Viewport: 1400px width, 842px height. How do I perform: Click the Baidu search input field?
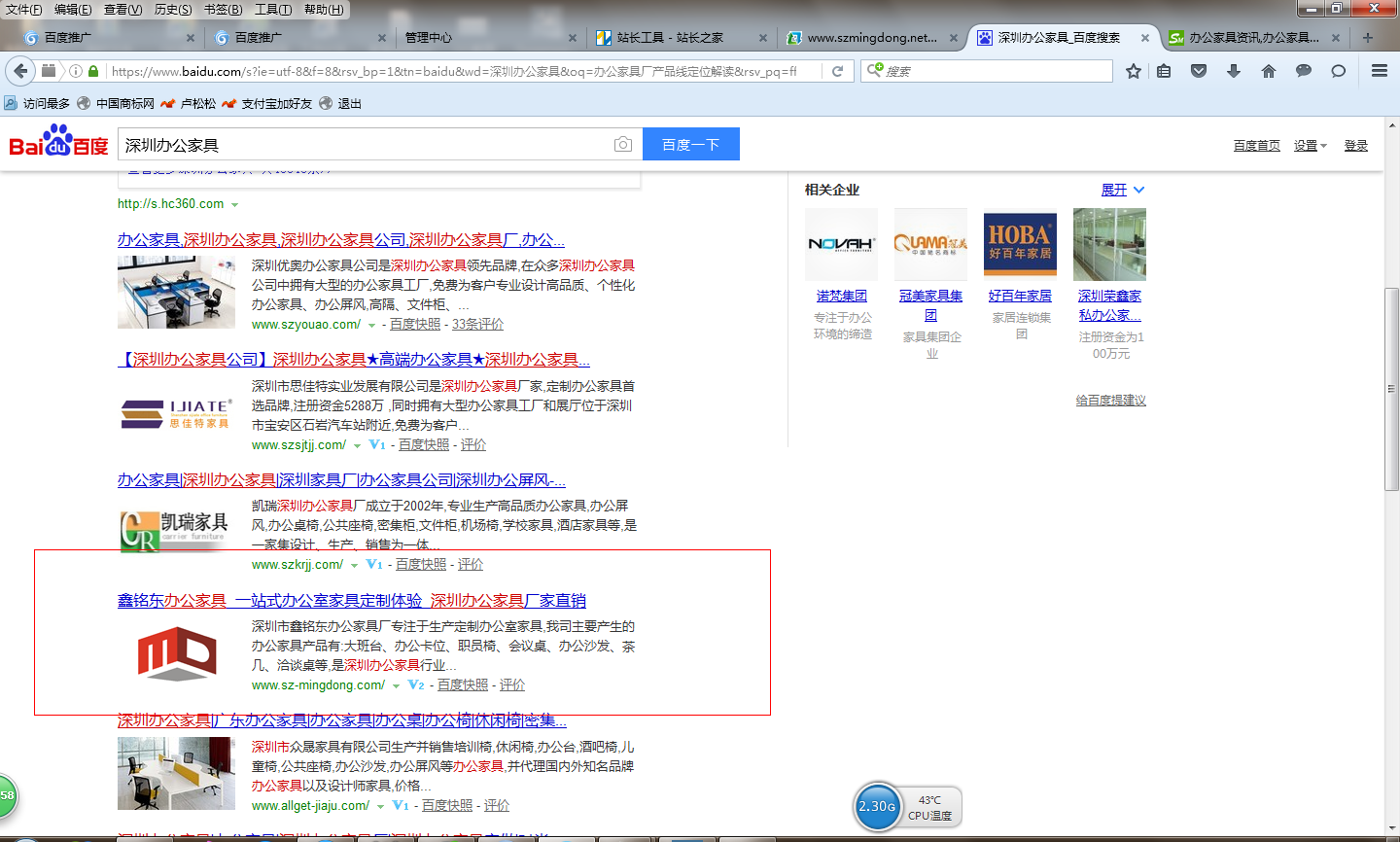365,145
